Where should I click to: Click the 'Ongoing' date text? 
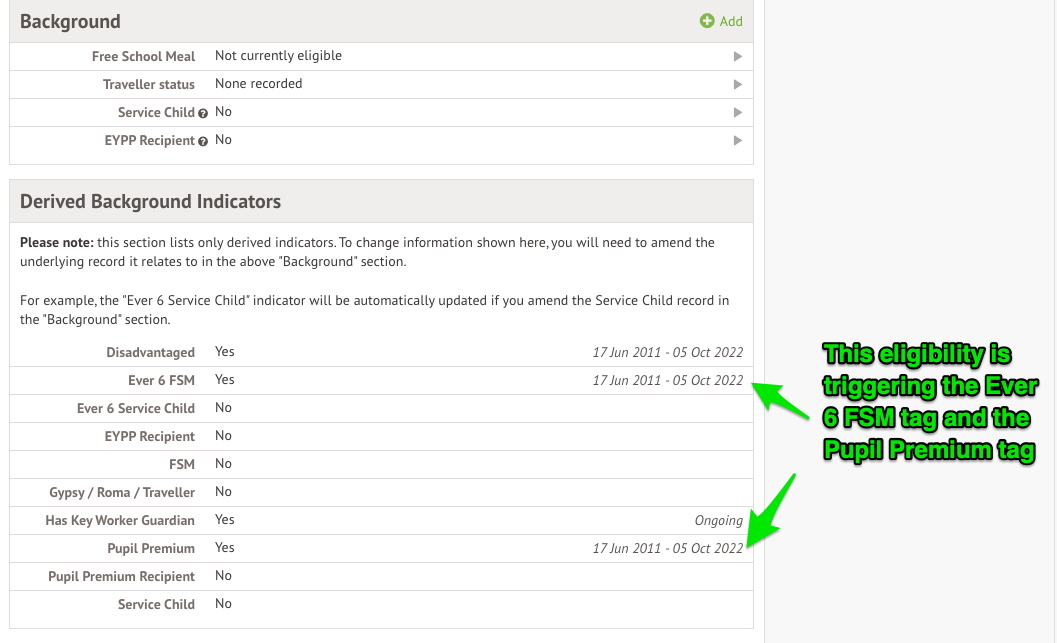tap(718, 520)
